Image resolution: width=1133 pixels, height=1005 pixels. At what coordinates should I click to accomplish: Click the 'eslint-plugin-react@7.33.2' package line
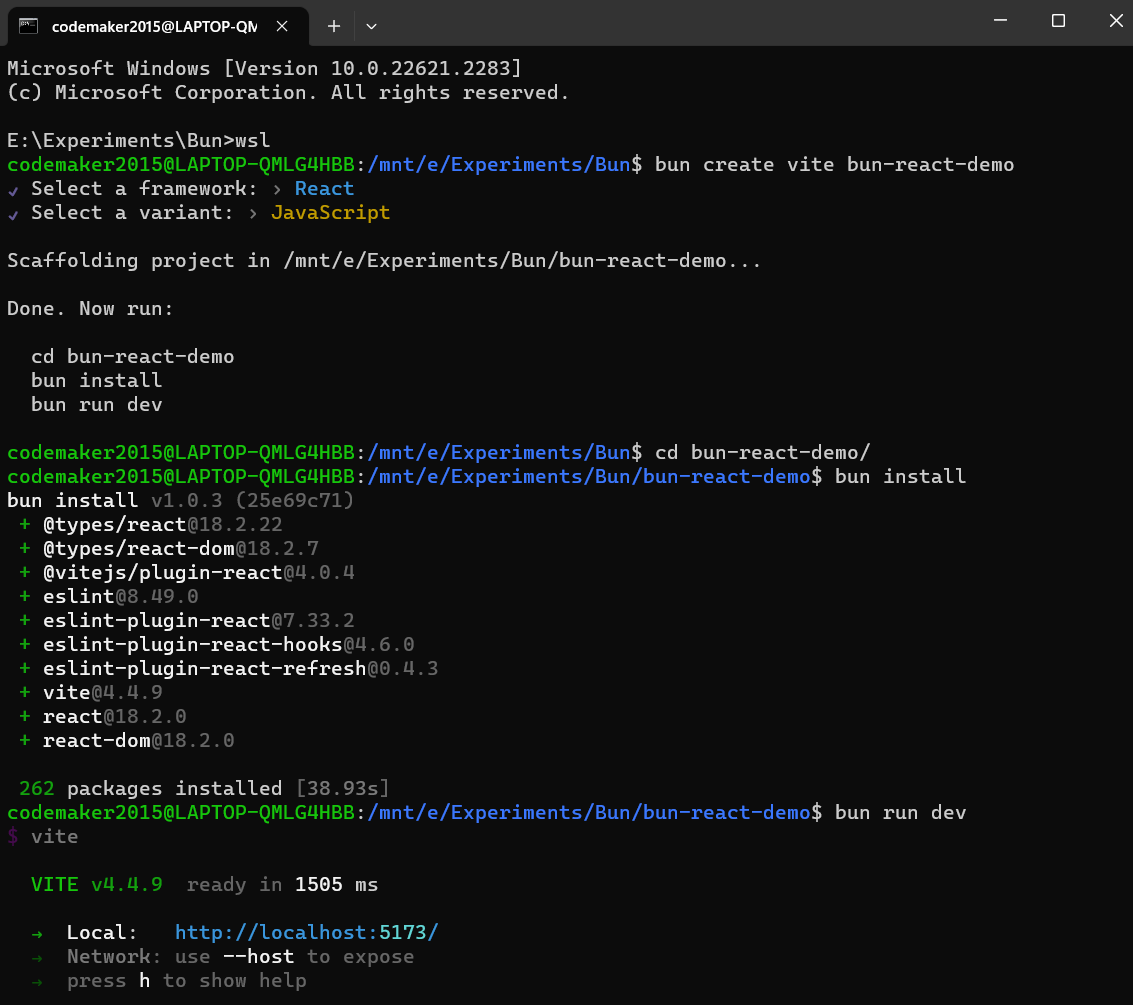point(186,620)
